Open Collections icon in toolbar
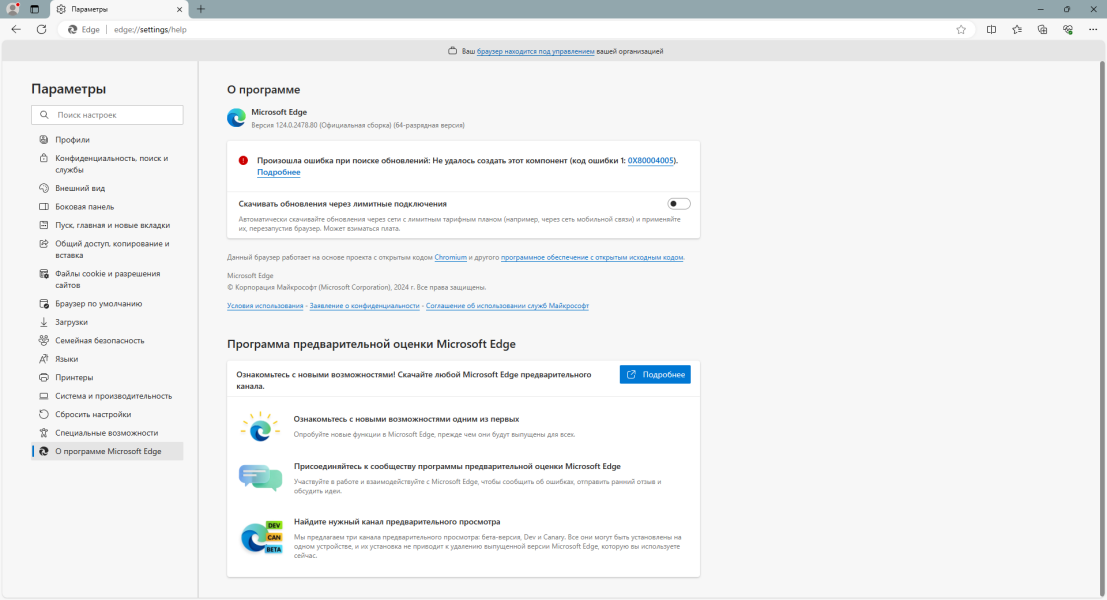Image resolution: width=1107 pixels, height=600 pixels. coord(1043,30)
